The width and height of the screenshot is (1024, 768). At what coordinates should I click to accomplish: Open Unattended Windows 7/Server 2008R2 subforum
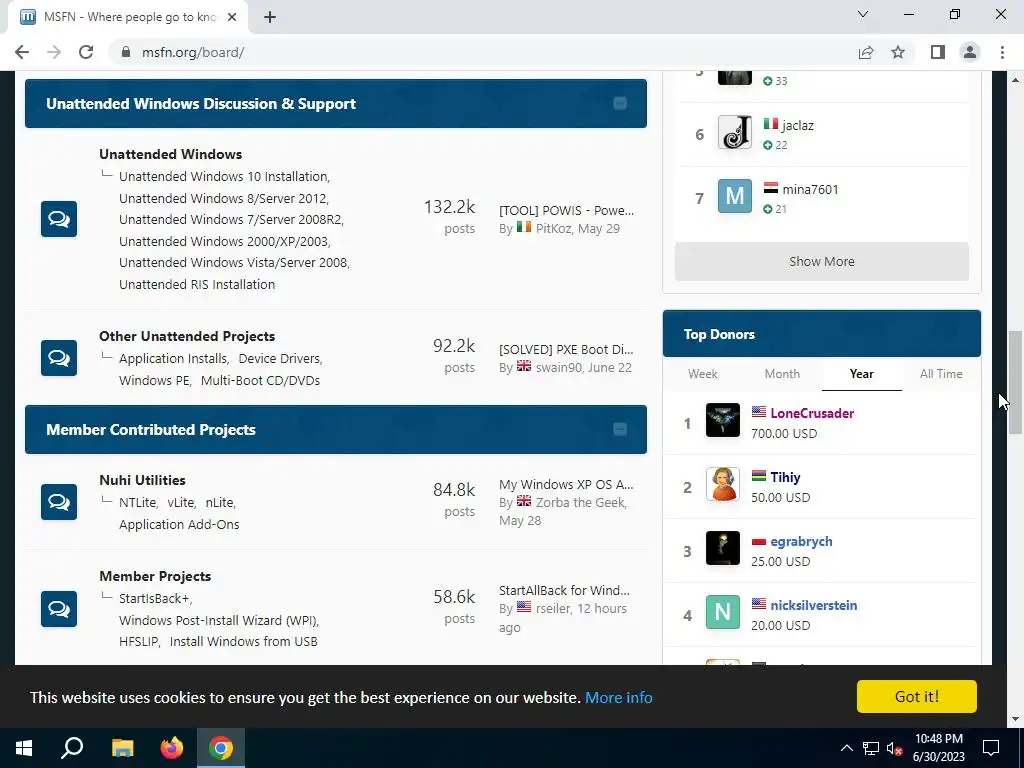(x=231, y=219)
